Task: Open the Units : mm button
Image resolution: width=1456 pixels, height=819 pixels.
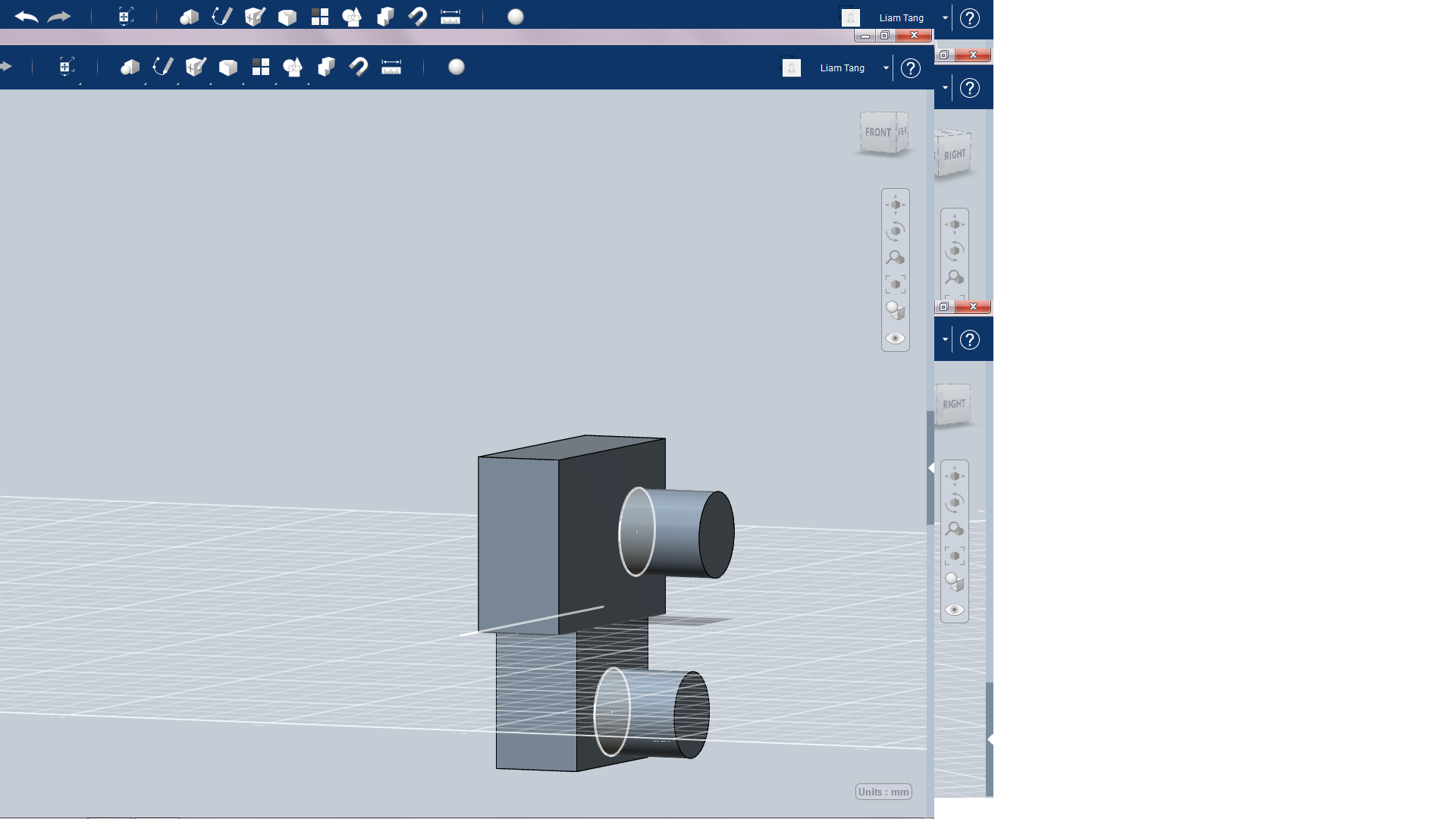Action: pos(883,792)
